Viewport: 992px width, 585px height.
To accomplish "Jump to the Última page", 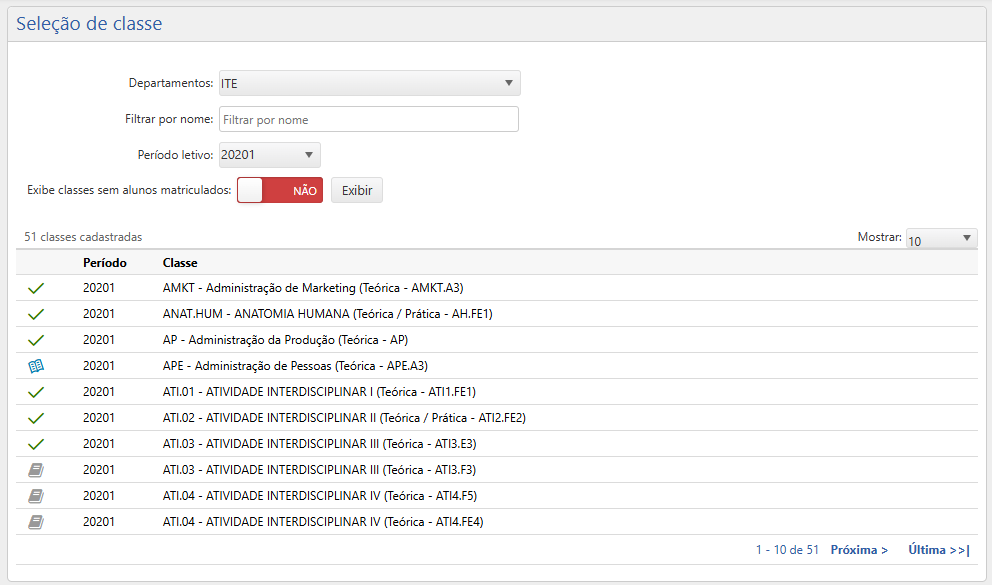I will click(x=938, y=550).
